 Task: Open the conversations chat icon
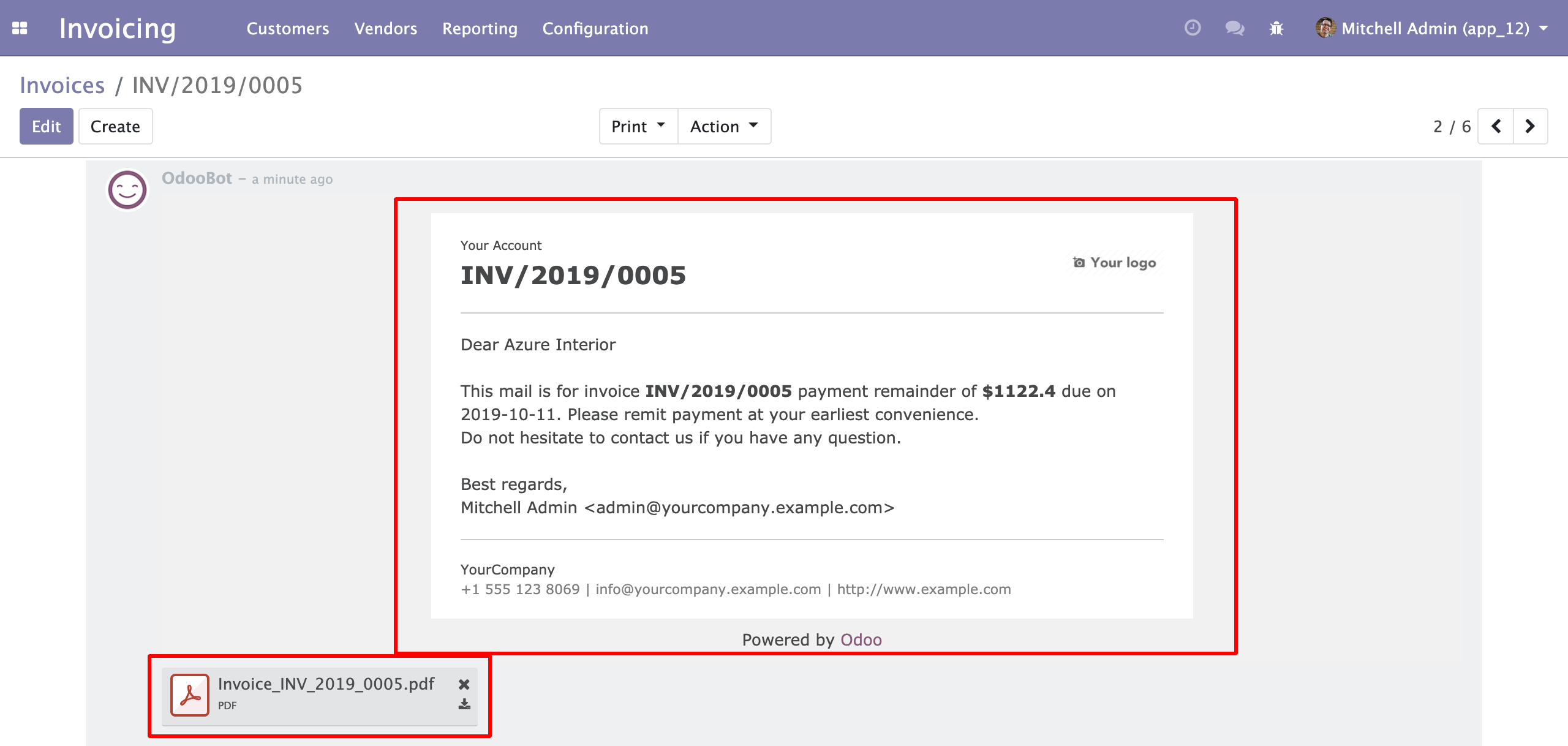click(x=1234, y=28)
